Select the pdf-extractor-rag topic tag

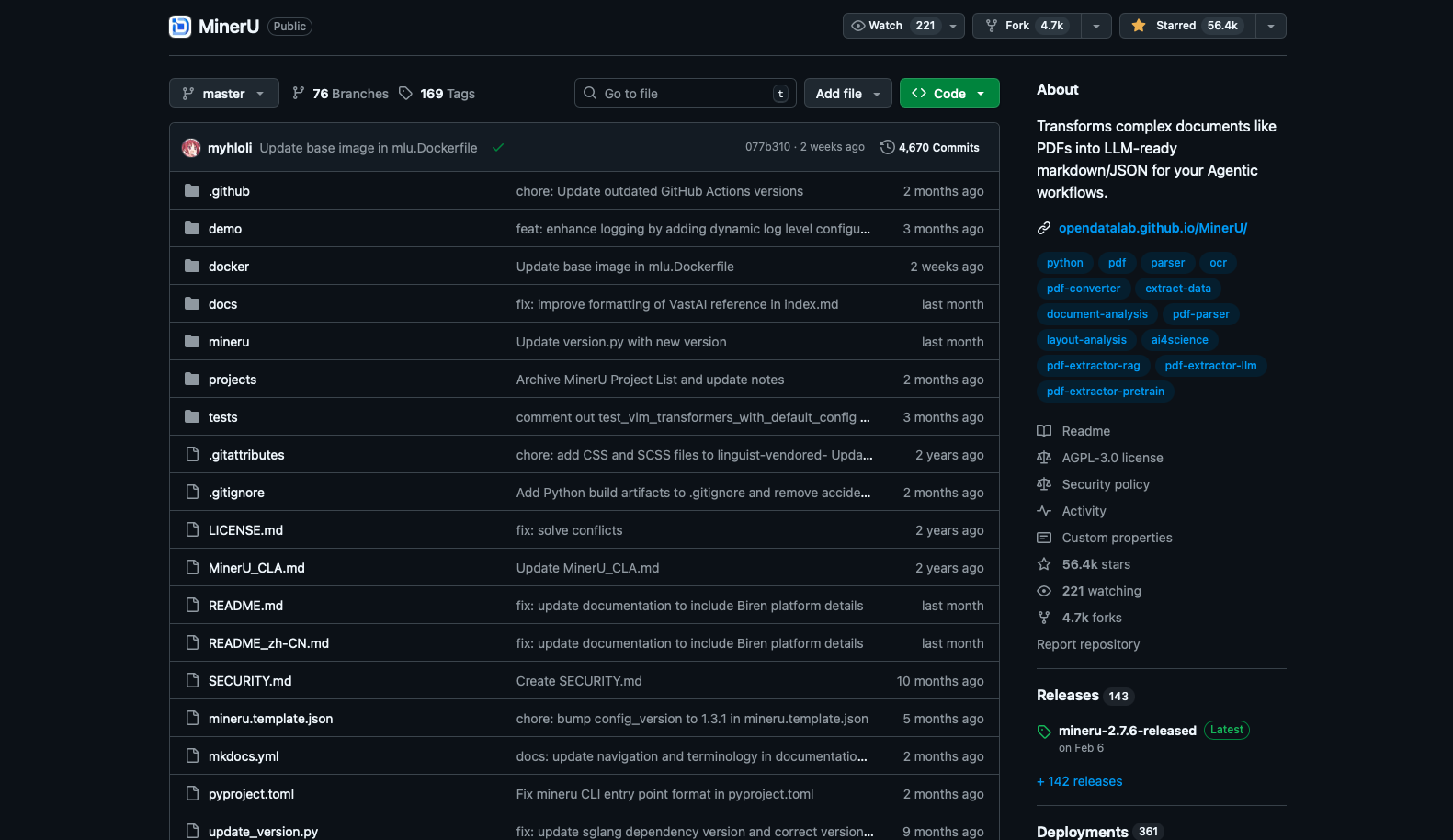click(x=1094, y=366)
